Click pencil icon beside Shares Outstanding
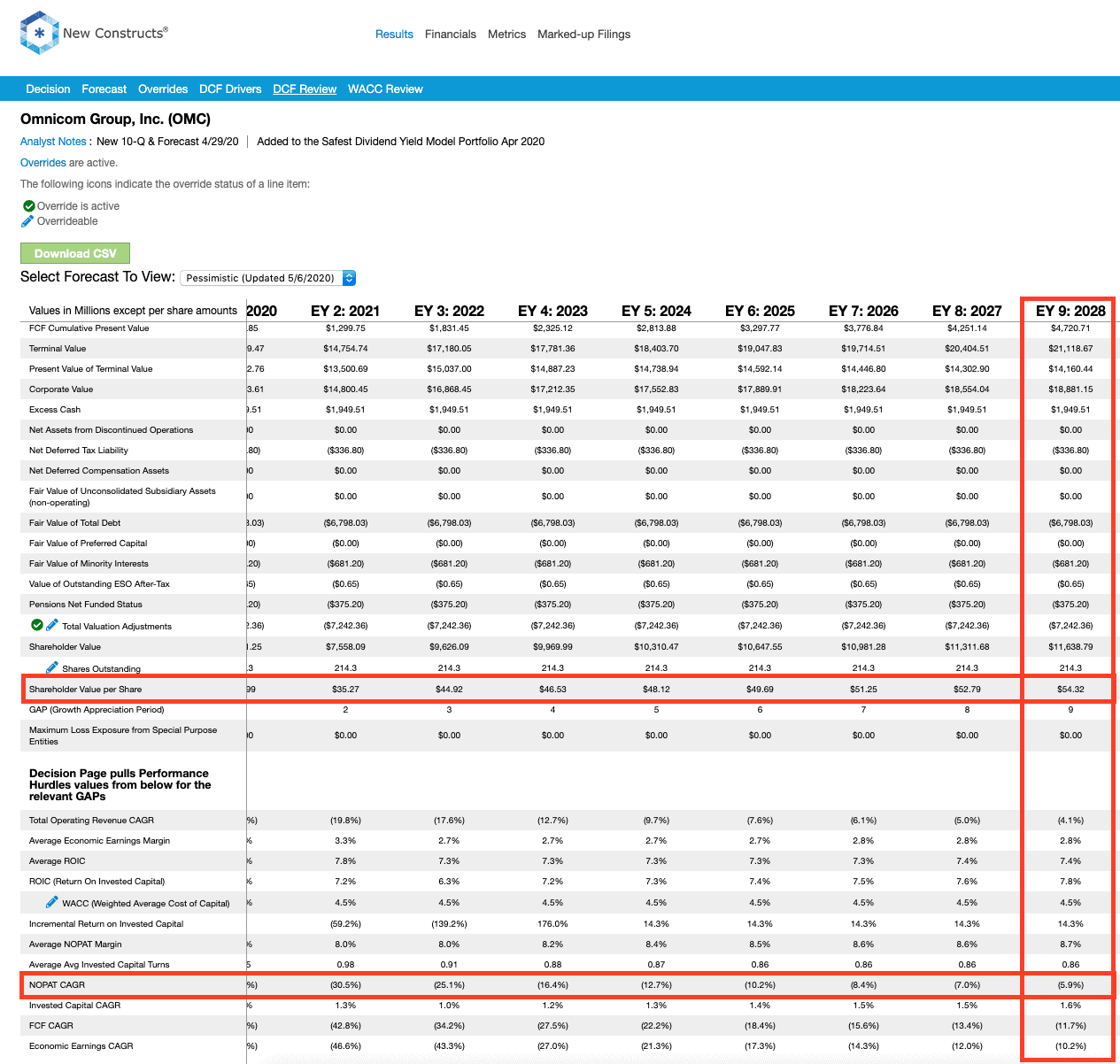1120x1064 pixels. pyautogui.click(x=52, y=667)
